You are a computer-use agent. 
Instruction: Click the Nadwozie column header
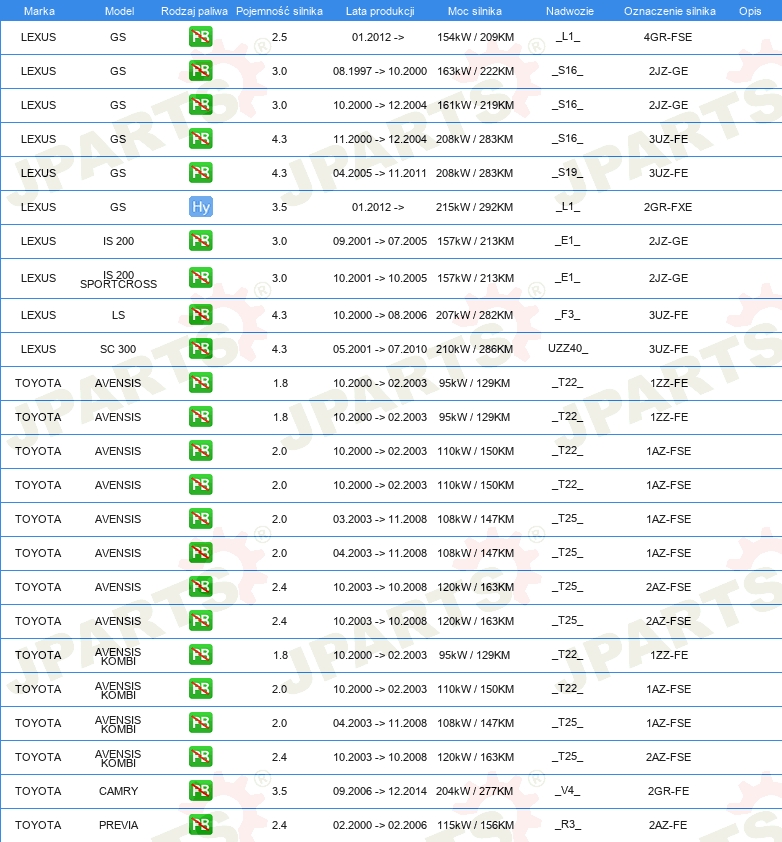click(x=570, y=11)
